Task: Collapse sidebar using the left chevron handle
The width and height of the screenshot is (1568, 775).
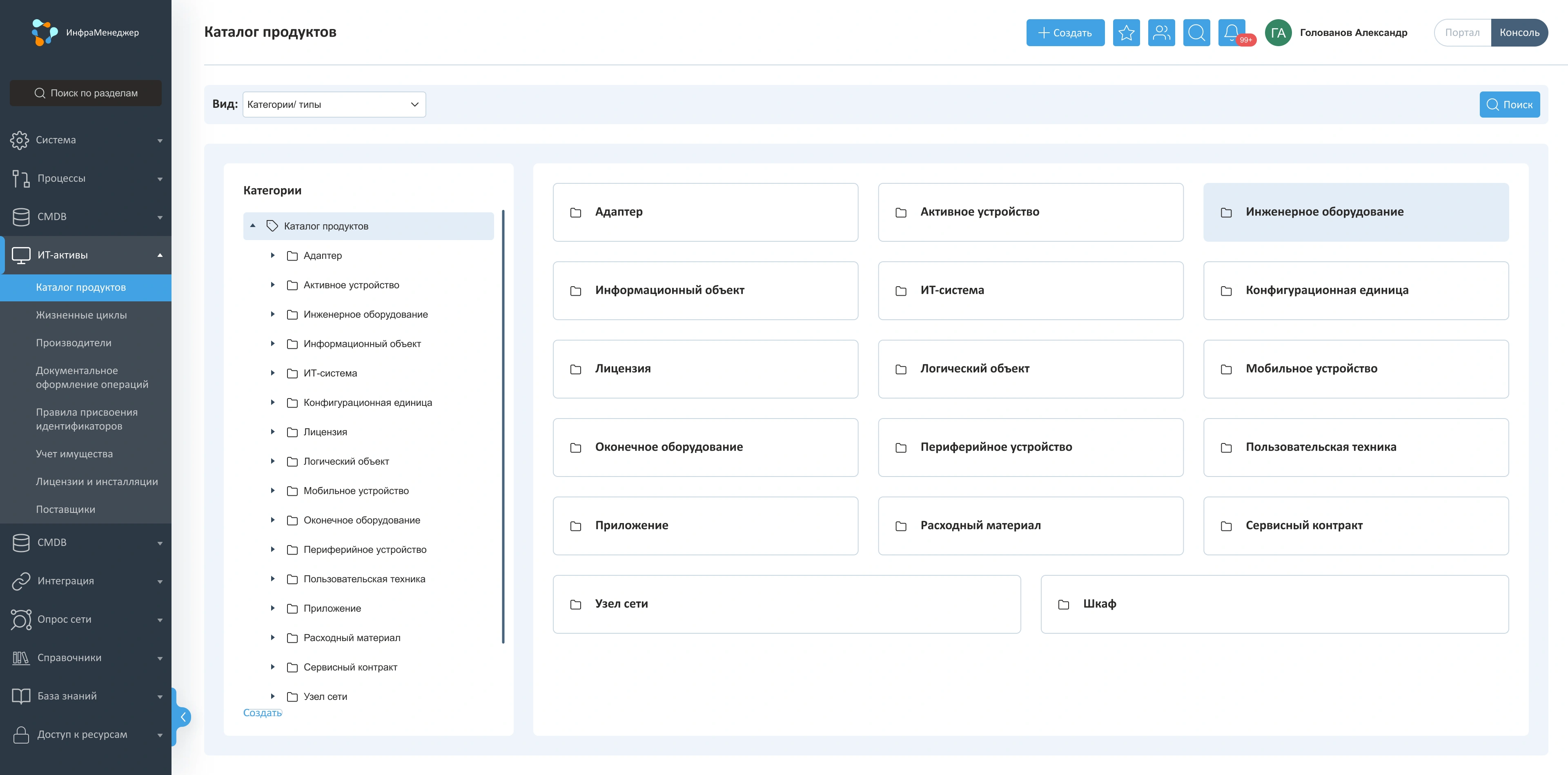Action: [183, 717]
